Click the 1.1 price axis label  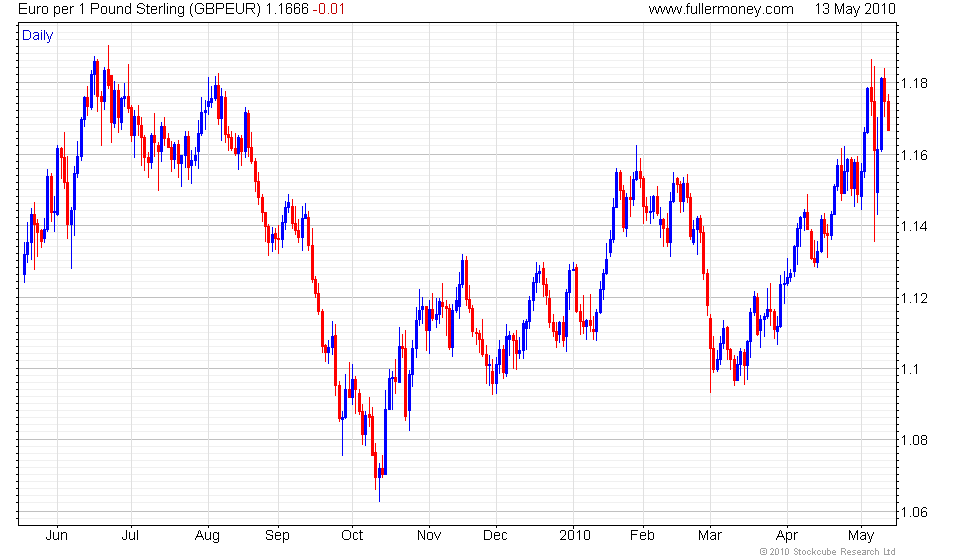tap(910, 369)
